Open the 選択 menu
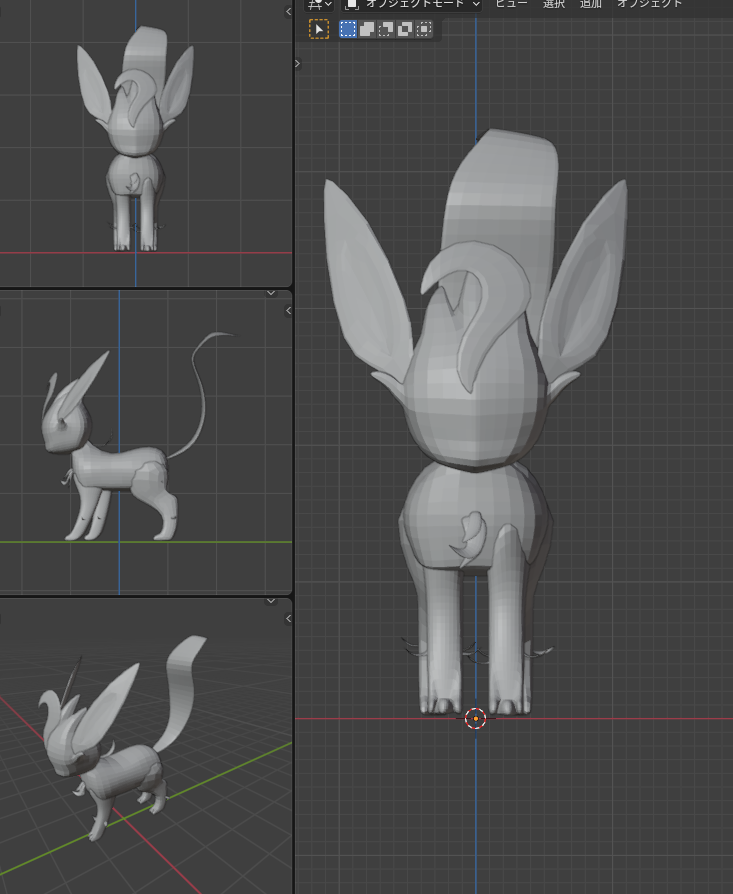 (x=554, y=4)
